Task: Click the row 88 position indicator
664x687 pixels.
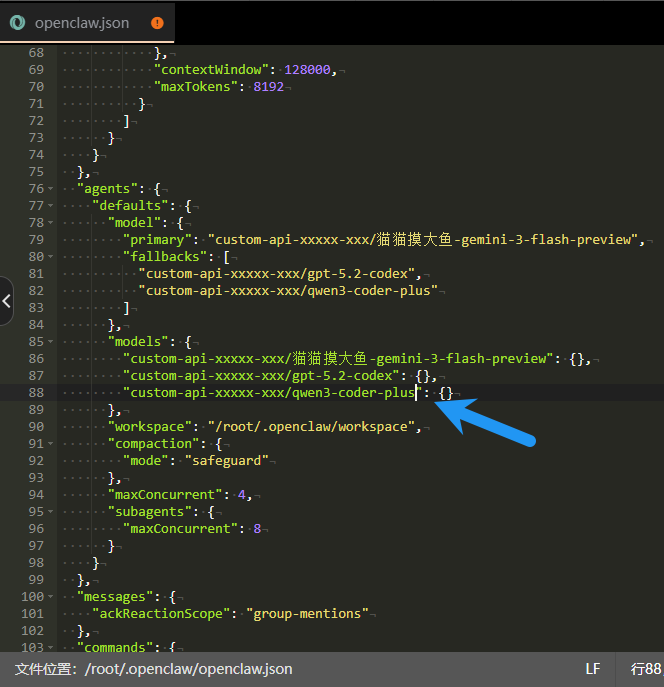Action: pos(645,668)
